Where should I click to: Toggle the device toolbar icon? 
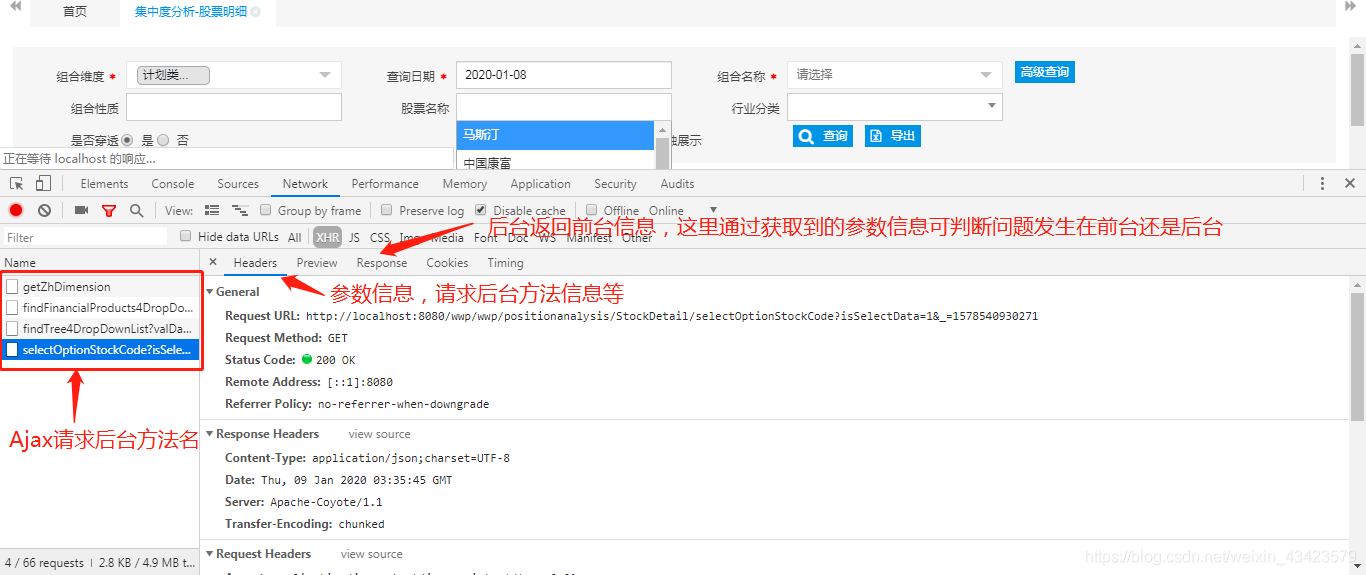tap(43, 184)
